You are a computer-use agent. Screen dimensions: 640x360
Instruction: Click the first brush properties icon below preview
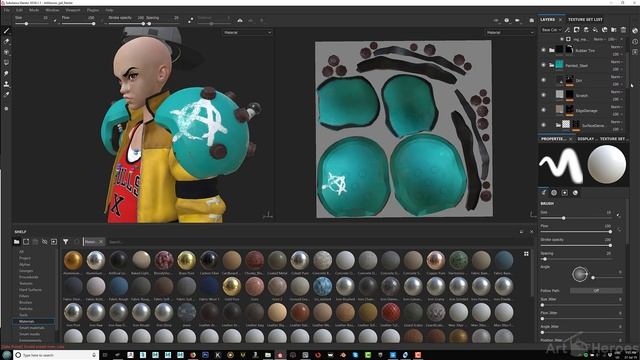pyautogui.click(x=544, y=193)
